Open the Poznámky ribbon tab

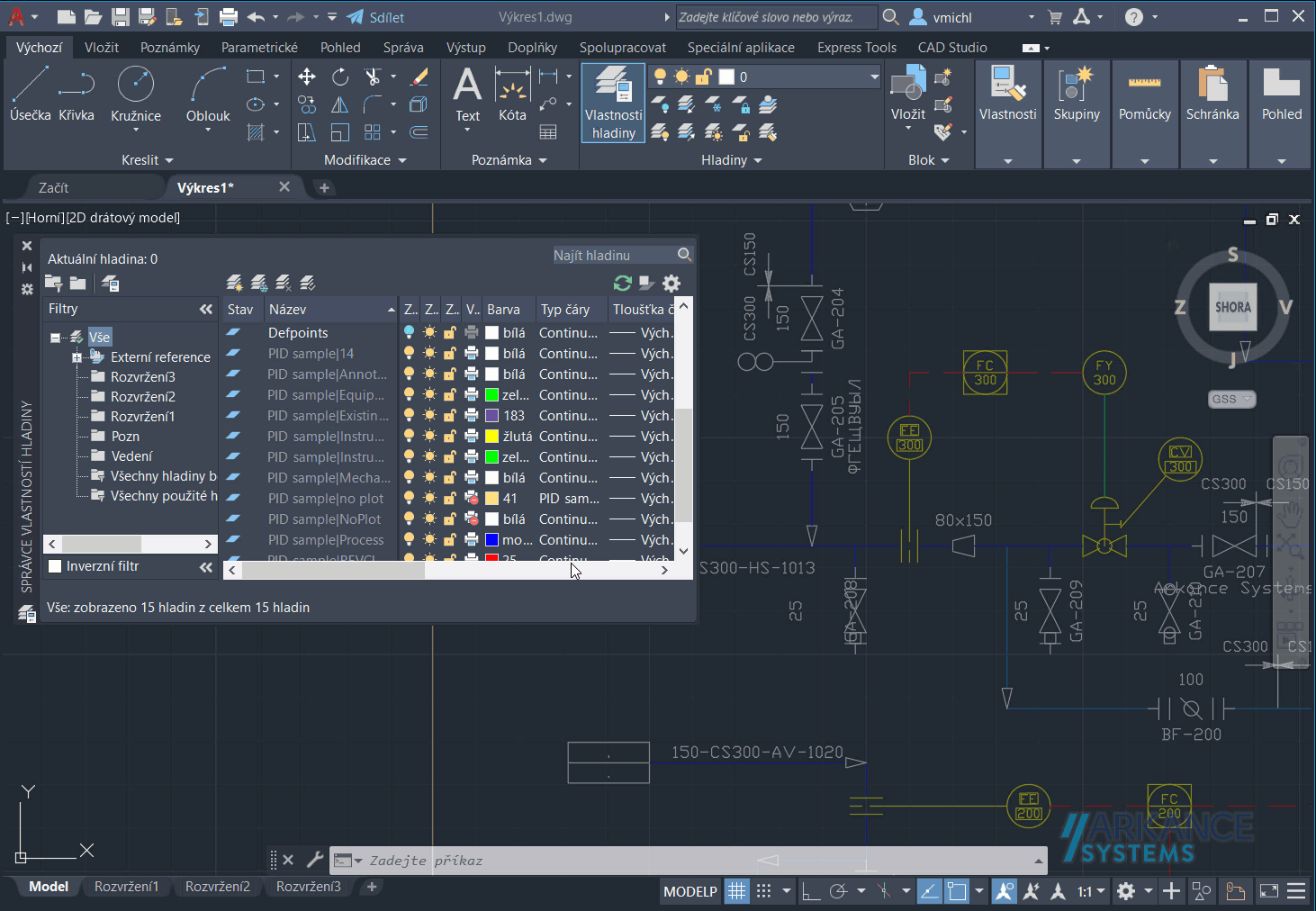[x=170, y=48]
